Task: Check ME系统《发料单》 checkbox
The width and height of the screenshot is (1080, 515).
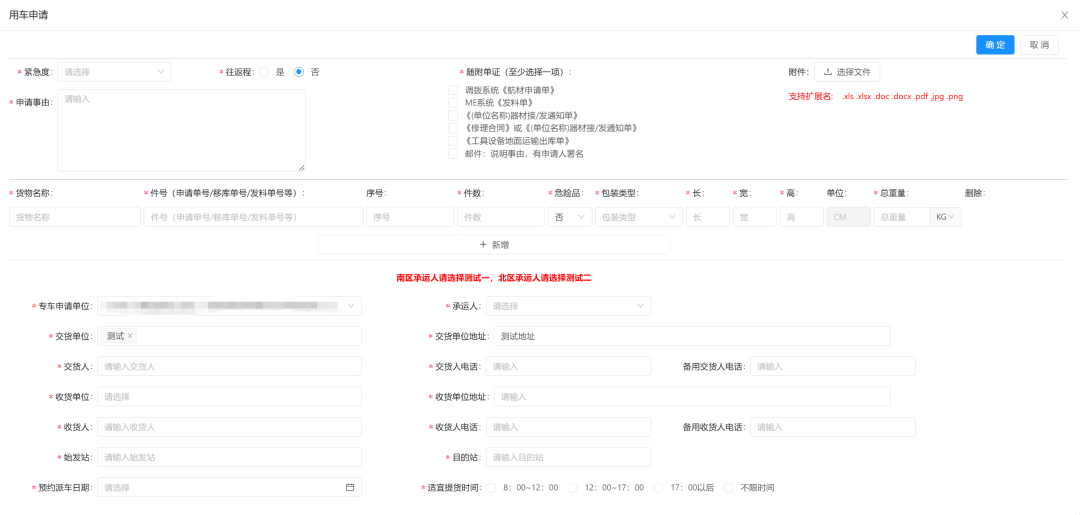Action: pos(453,103)
